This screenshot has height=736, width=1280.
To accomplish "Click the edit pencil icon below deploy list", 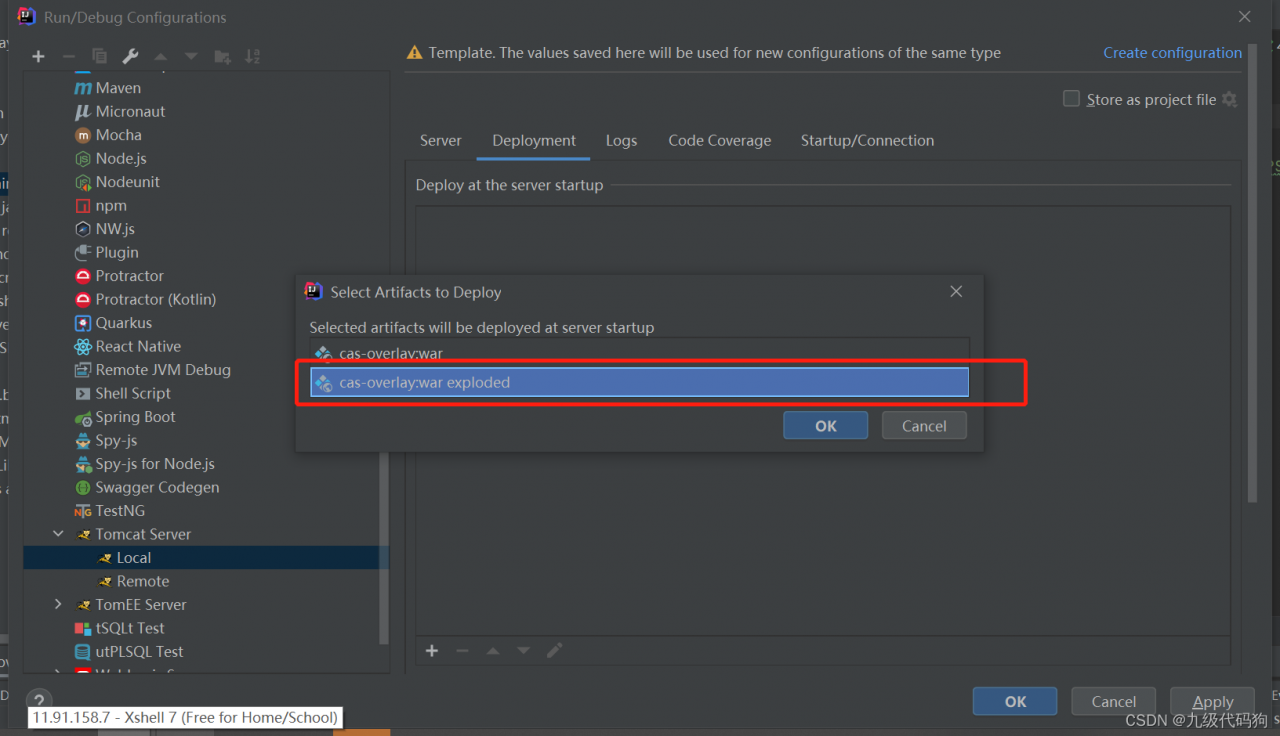I will pos(555,651).
